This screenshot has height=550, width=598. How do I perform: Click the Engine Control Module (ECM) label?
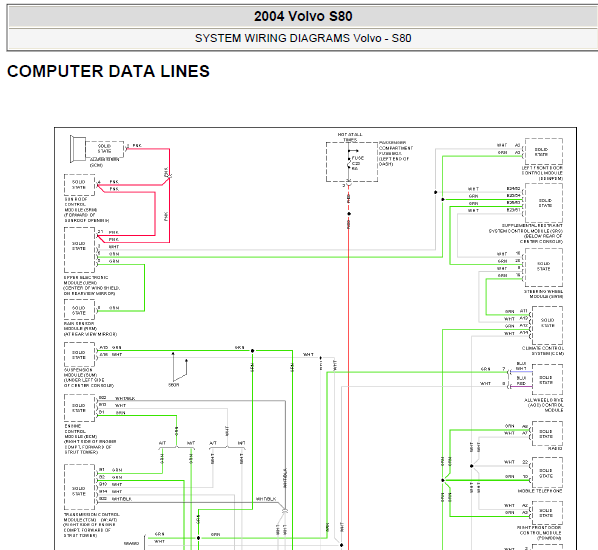(x=90, y=439)
